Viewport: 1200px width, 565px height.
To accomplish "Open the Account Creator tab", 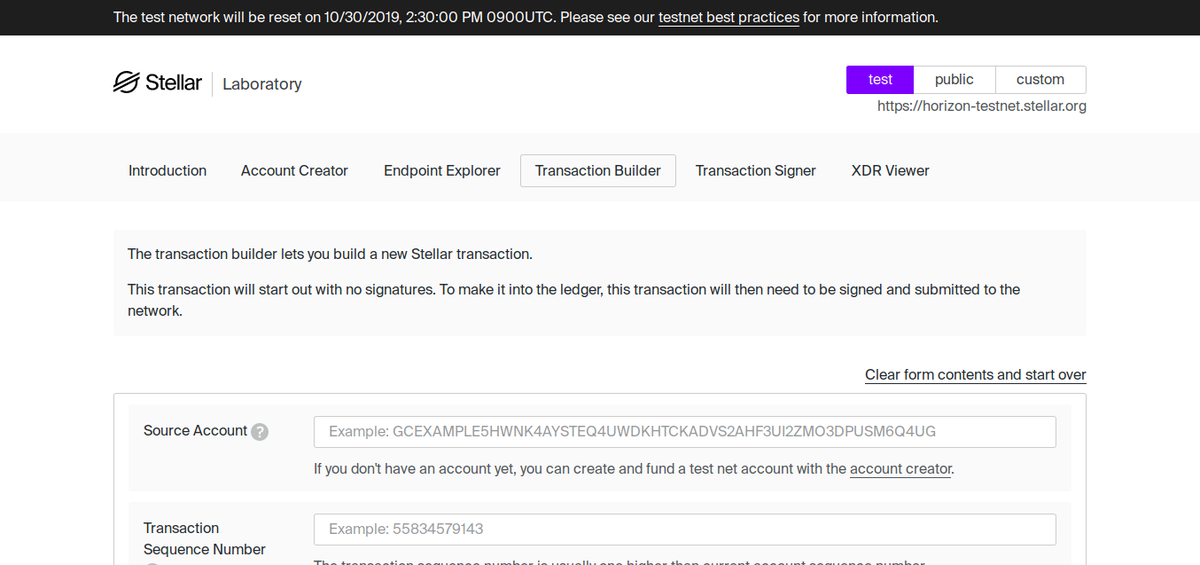I will coord(294,171).
